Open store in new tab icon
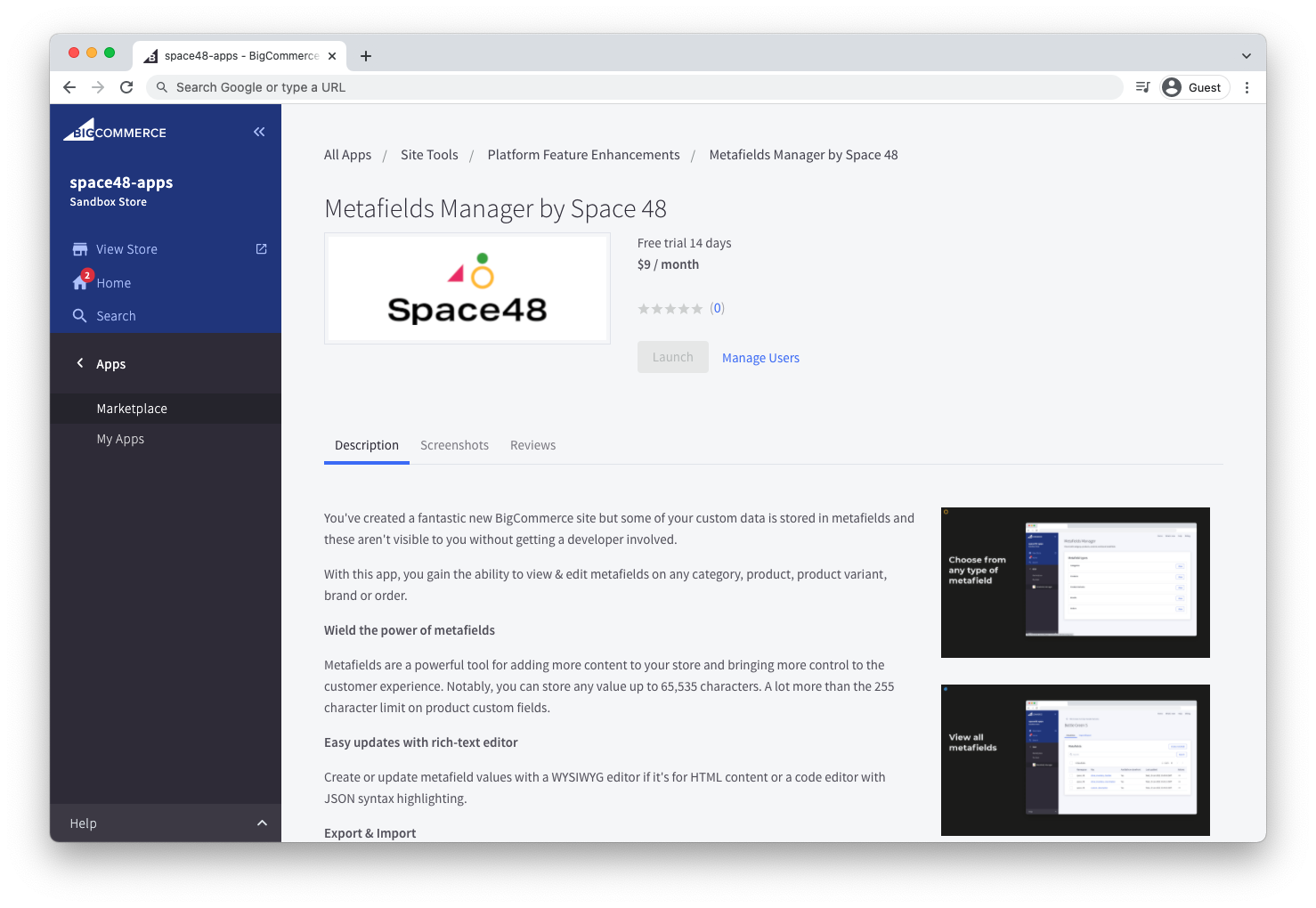Screen dimensions: 1316x908 pyautogui.click(x=262, y=249)
